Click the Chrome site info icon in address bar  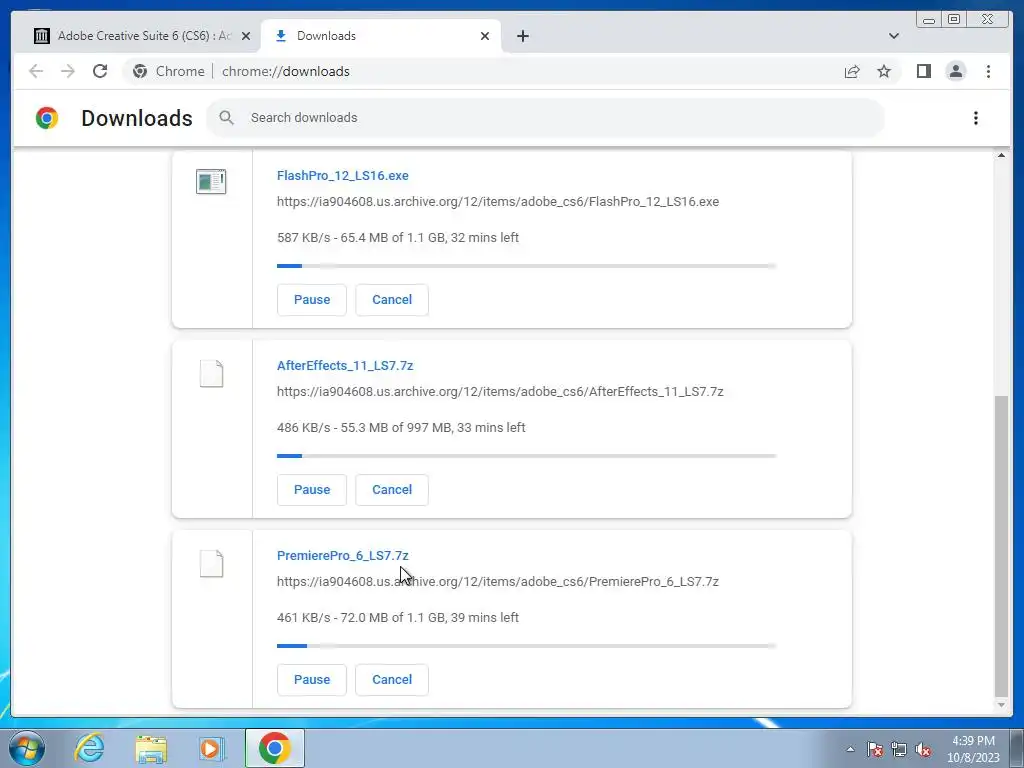[x=140, y=71]
